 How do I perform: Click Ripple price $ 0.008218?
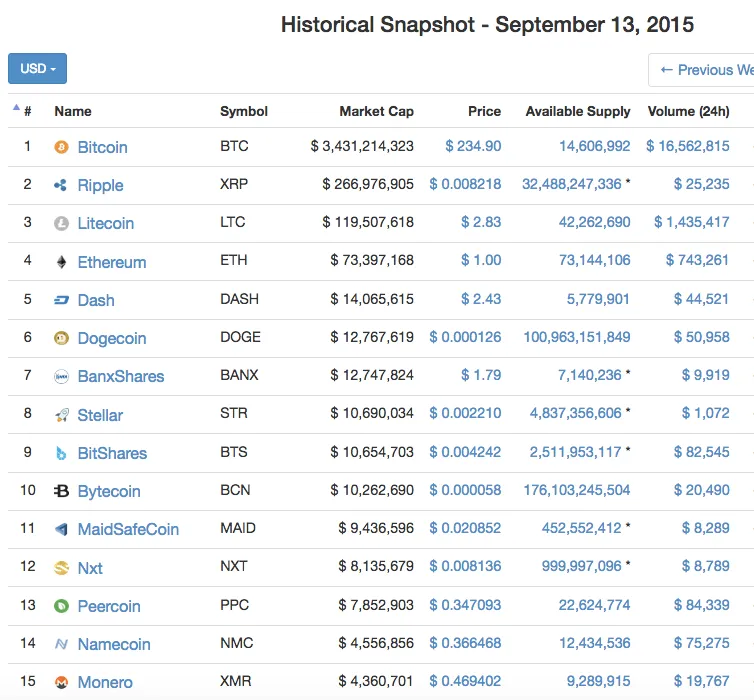point(465,184)
